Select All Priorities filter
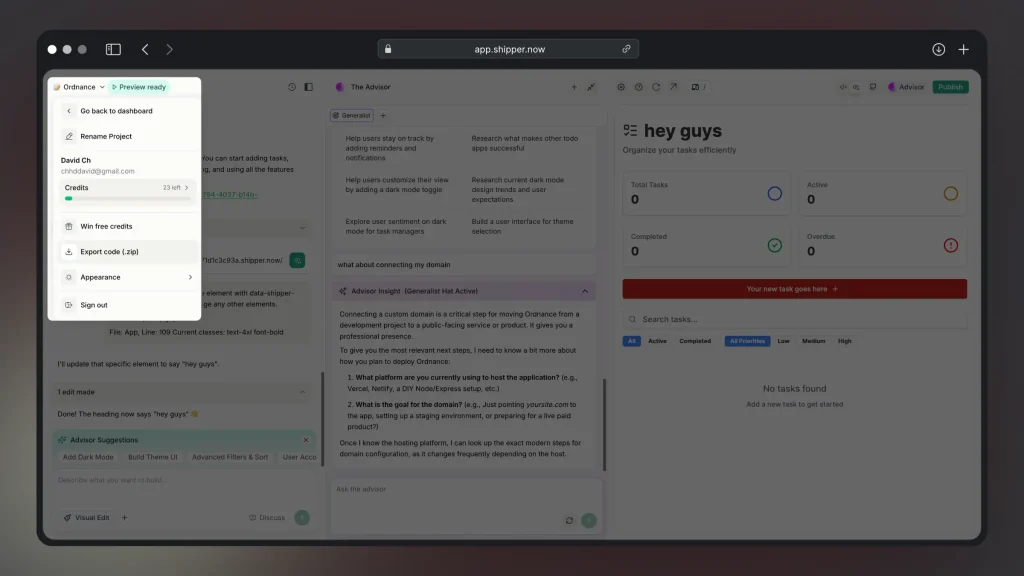 point(747,341)
